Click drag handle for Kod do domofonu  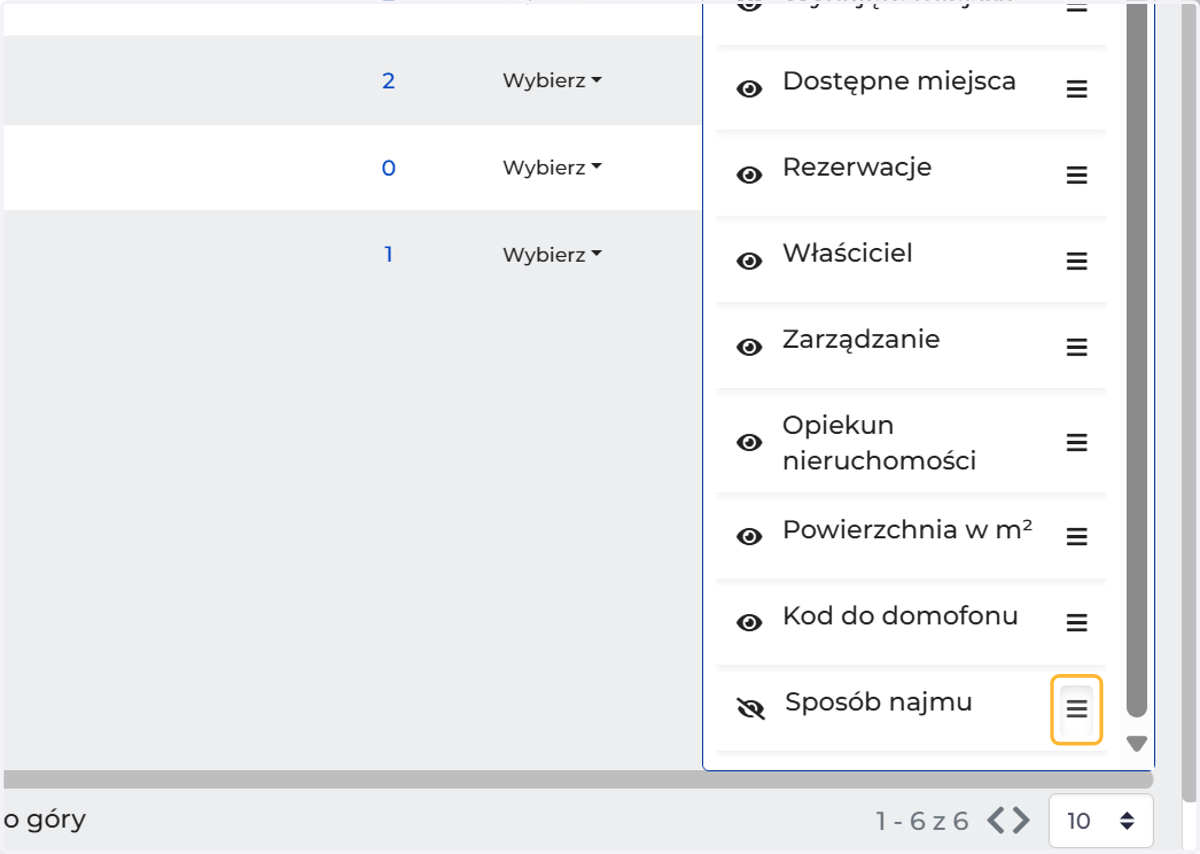point(1076,623)
